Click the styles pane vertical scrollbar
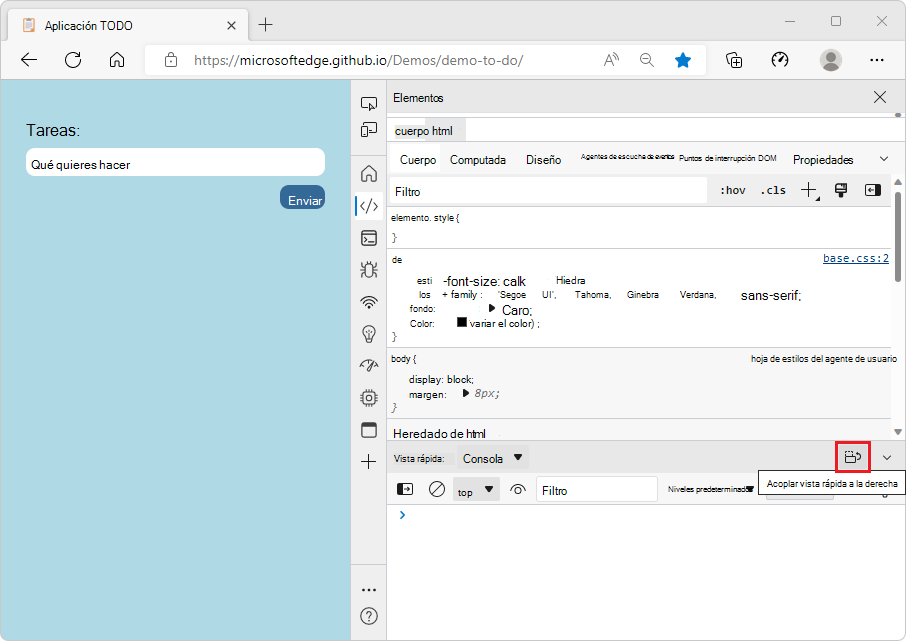This screenshot has height=641, width=906. click(x=898, y=237)
